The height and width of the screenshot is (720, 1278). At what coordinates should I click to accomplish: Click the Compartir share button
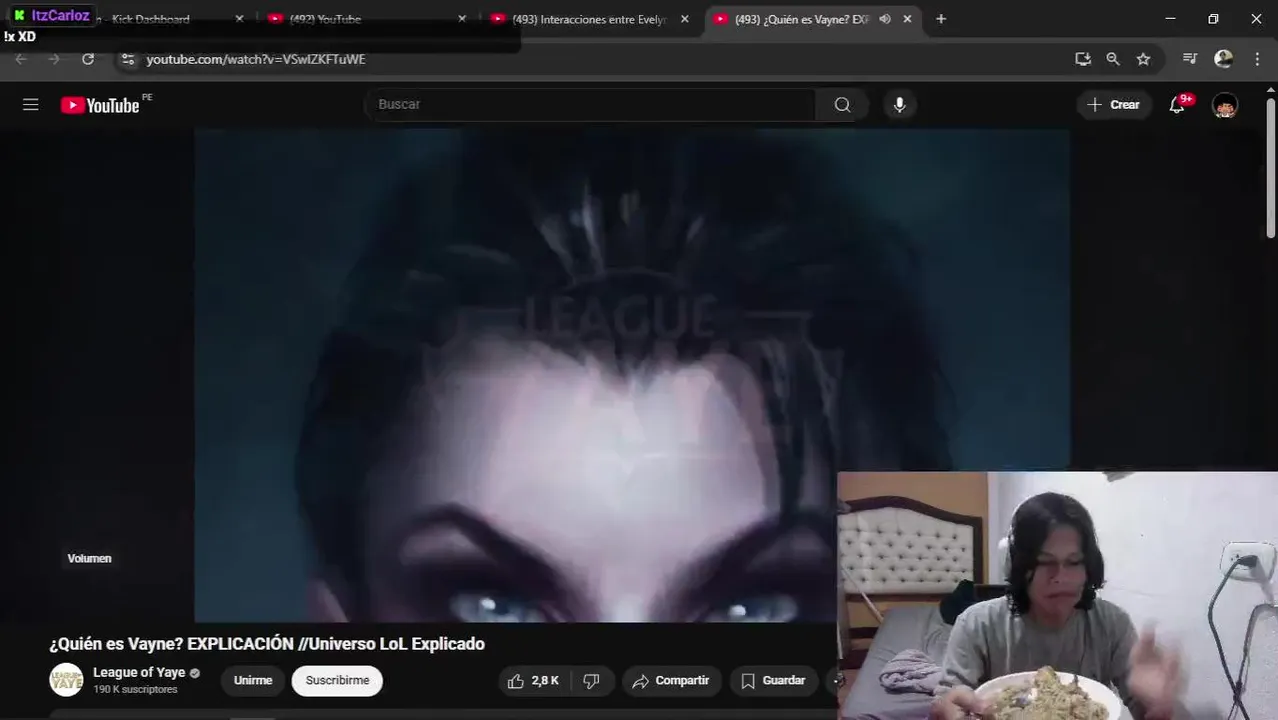coord(671,681)
